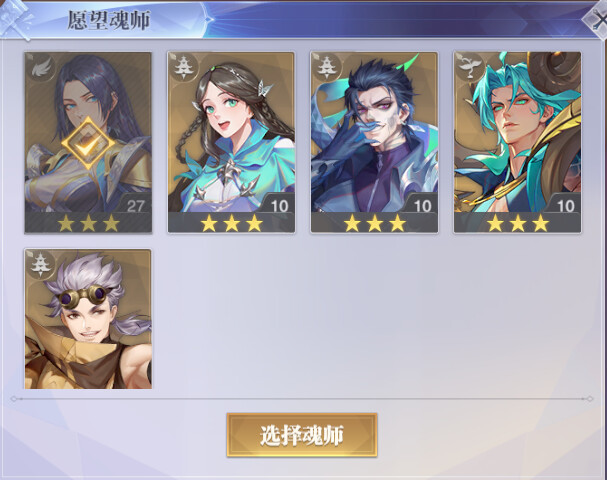
Task: Click three stars under the dark-blue-haired man
Action: (374, 223)
